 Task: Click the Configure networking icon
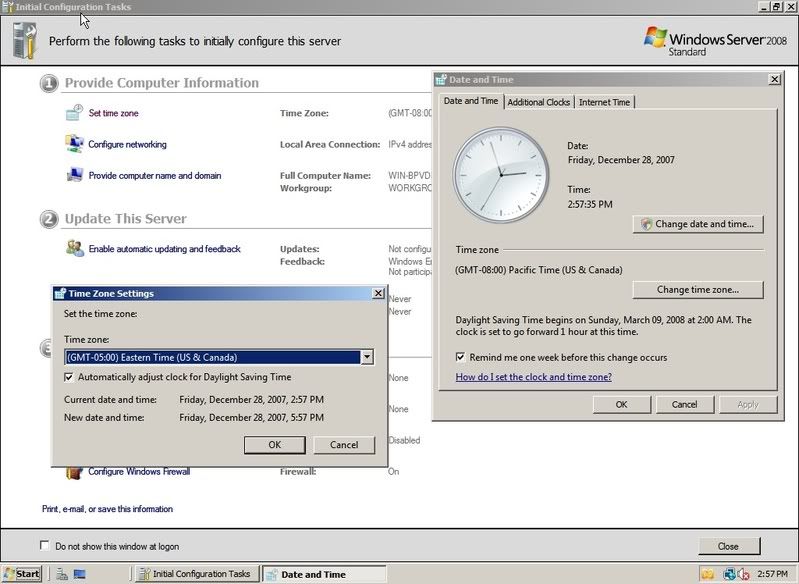[x=74, y=144]
